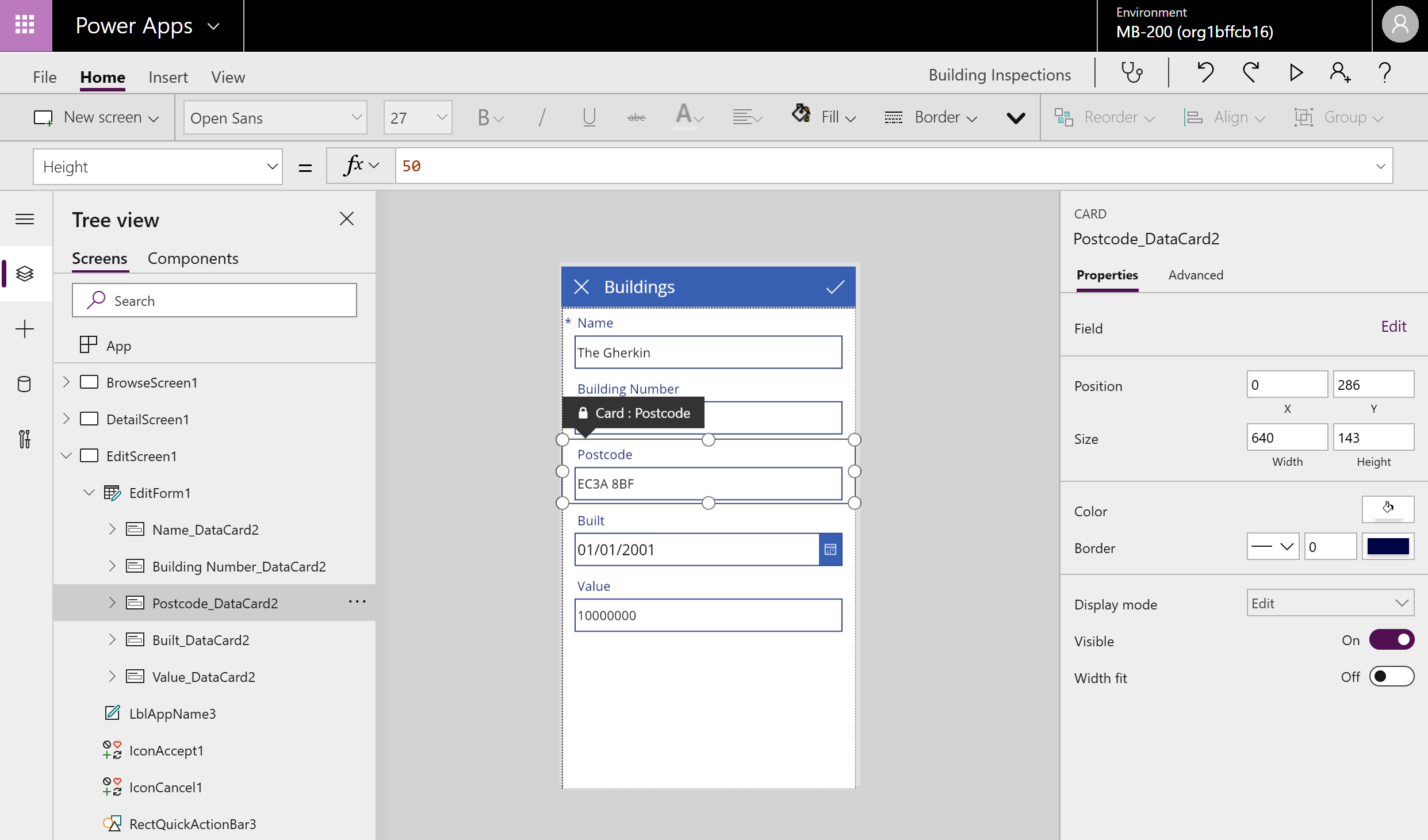Click the Postcode text input EC3A 8BF
Image resolution: width=1428 pixels, height=840 pixels.
[708, 484]
